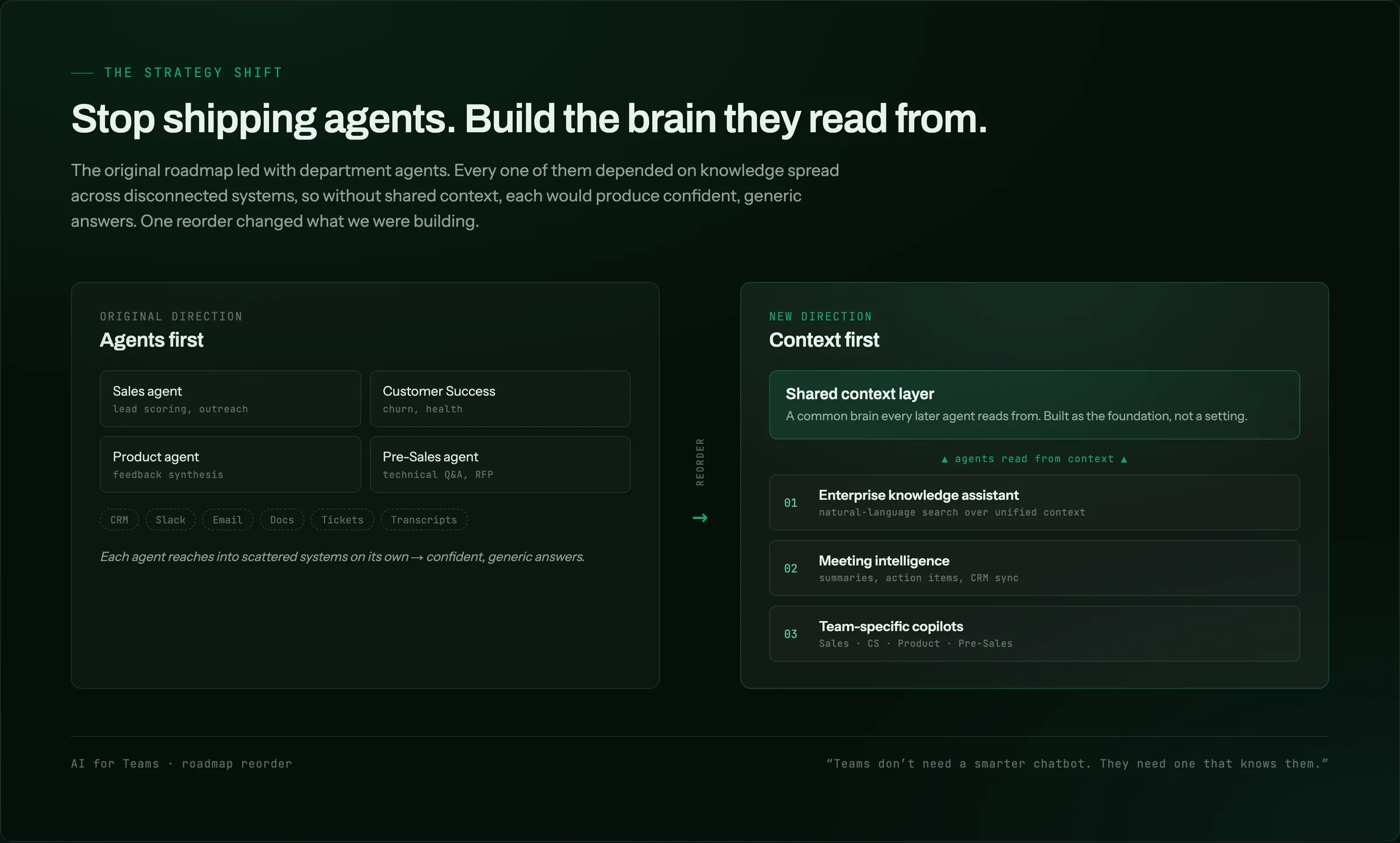Click 'lead scoring, outreach' subtitle
Image resolution: width=1400 pixels, height=843 pixels.
180,409
